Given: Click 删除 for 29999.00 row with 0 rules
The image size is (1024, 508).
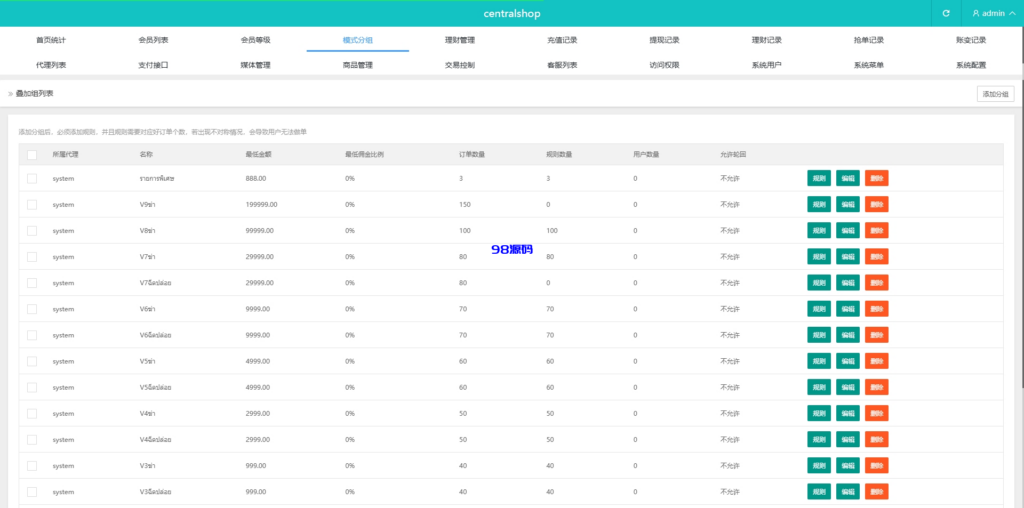Looking at the screenshot, I should 876,283.
